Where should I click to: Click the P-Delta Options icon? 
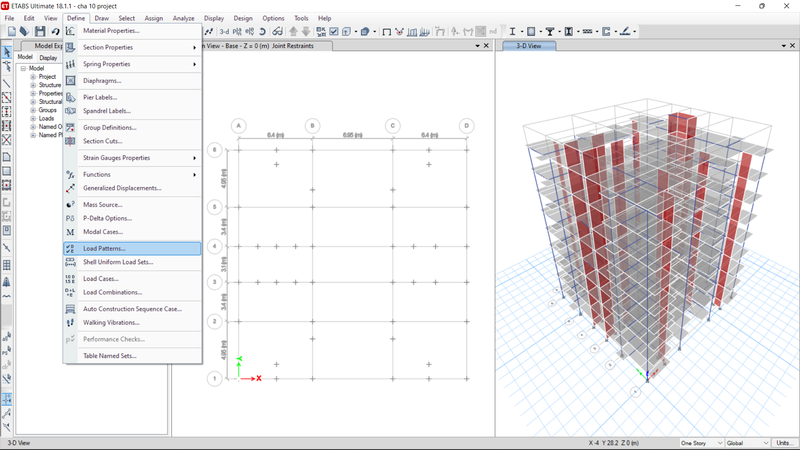coord(70,218)
